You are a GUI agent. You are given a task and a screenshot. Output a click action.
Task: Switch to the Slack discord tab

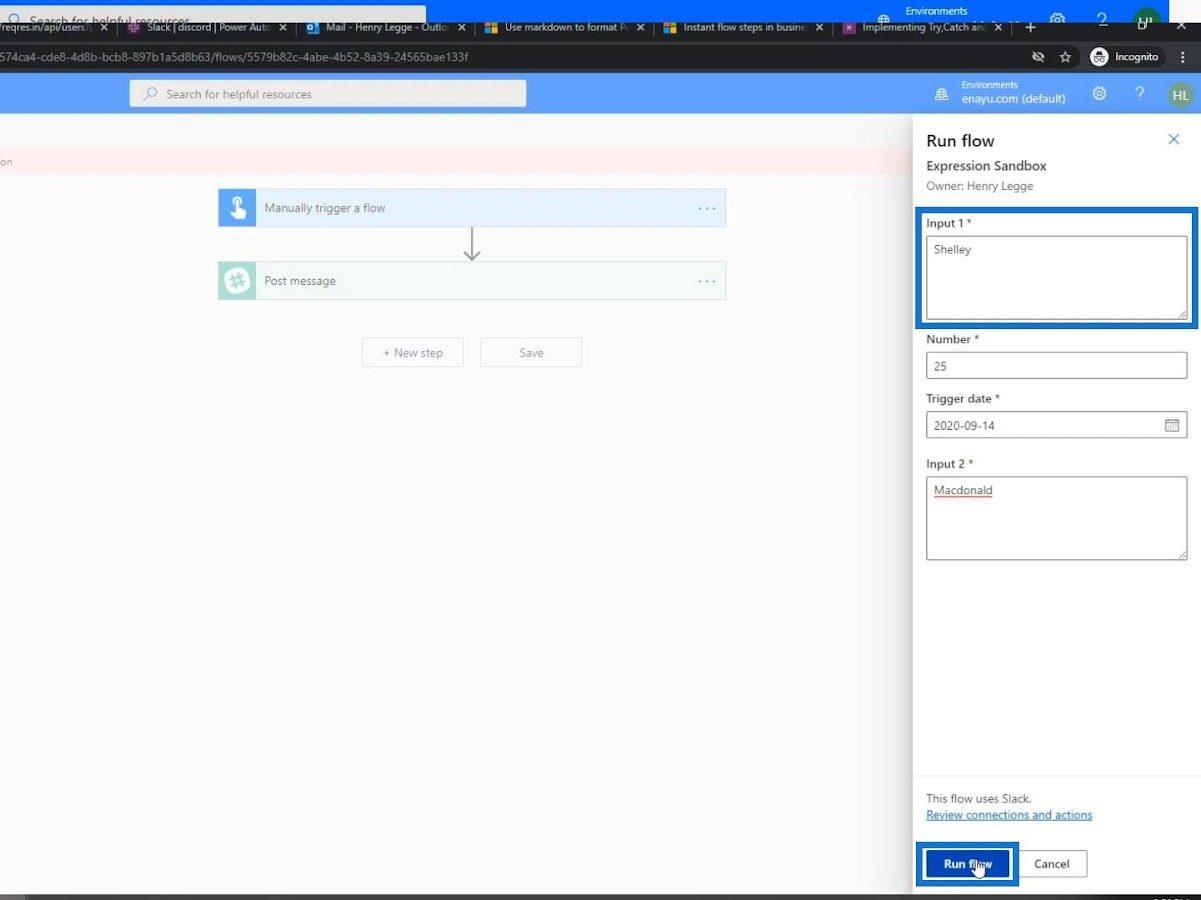[207, 27]
